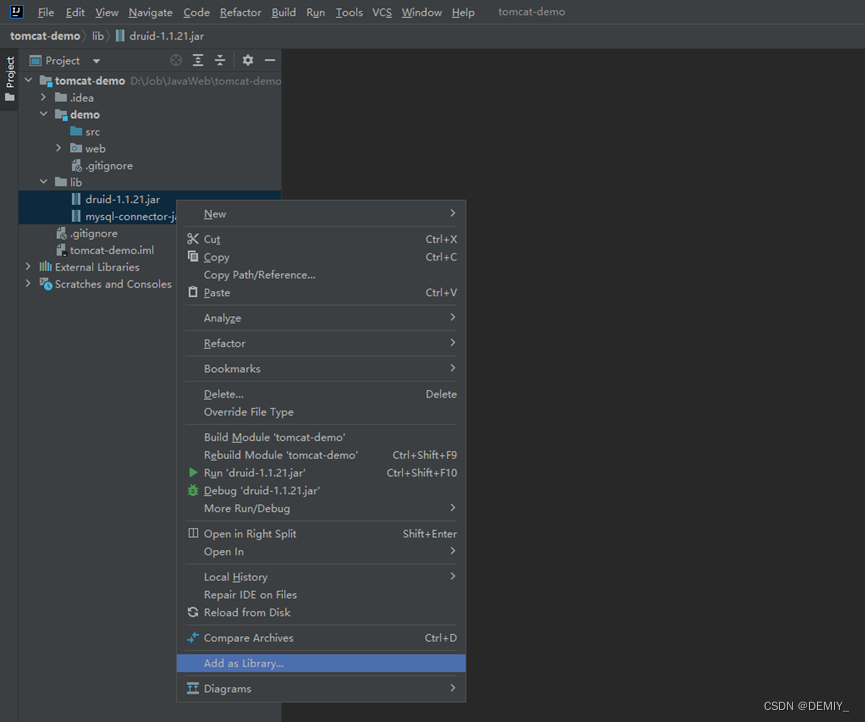Open the Help menu

tap(463, 12)
